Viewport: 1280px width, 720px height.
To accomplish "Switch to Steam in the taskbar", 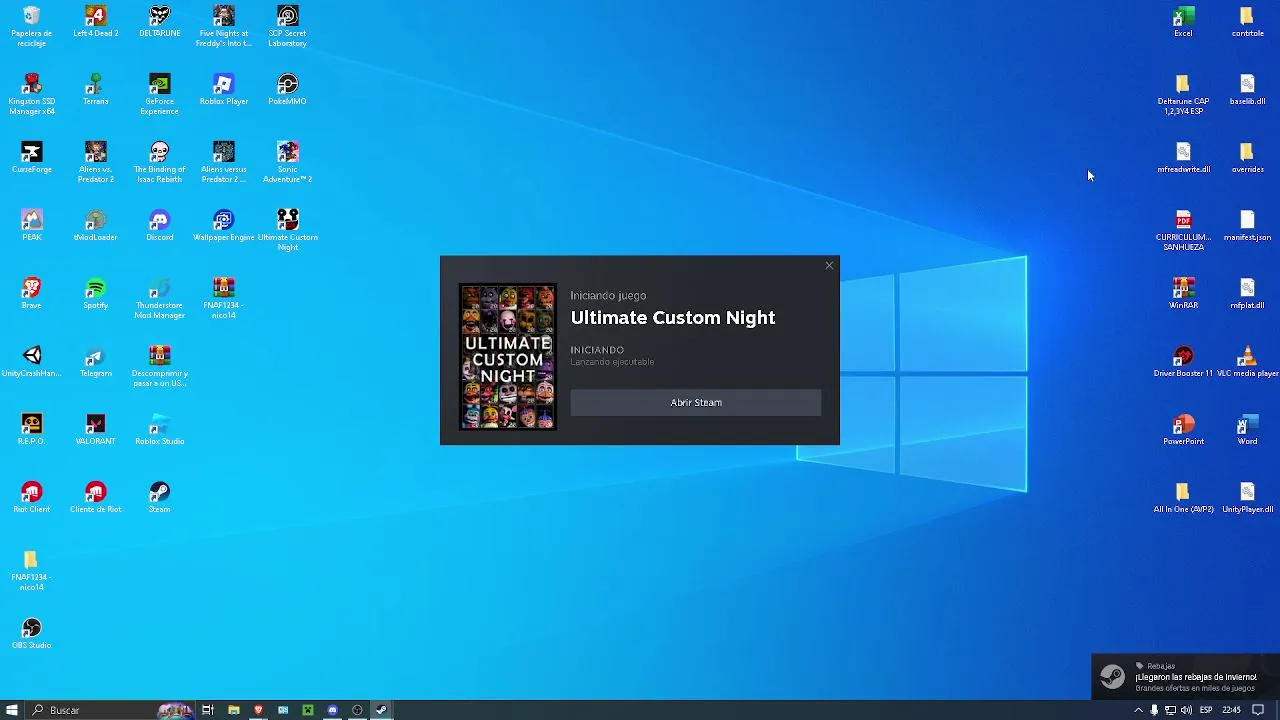I will click(x=382, y=710).
